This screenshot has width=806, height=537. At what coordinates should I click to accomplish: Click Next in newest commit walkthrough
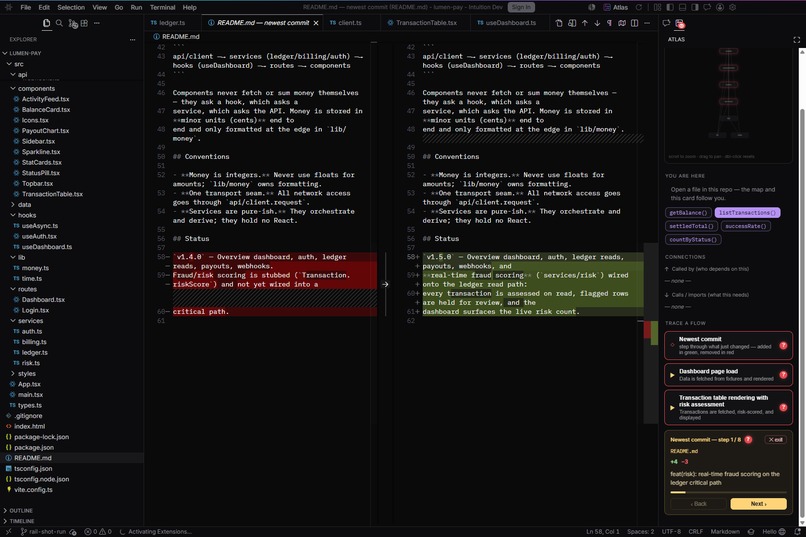coord(758,504)
